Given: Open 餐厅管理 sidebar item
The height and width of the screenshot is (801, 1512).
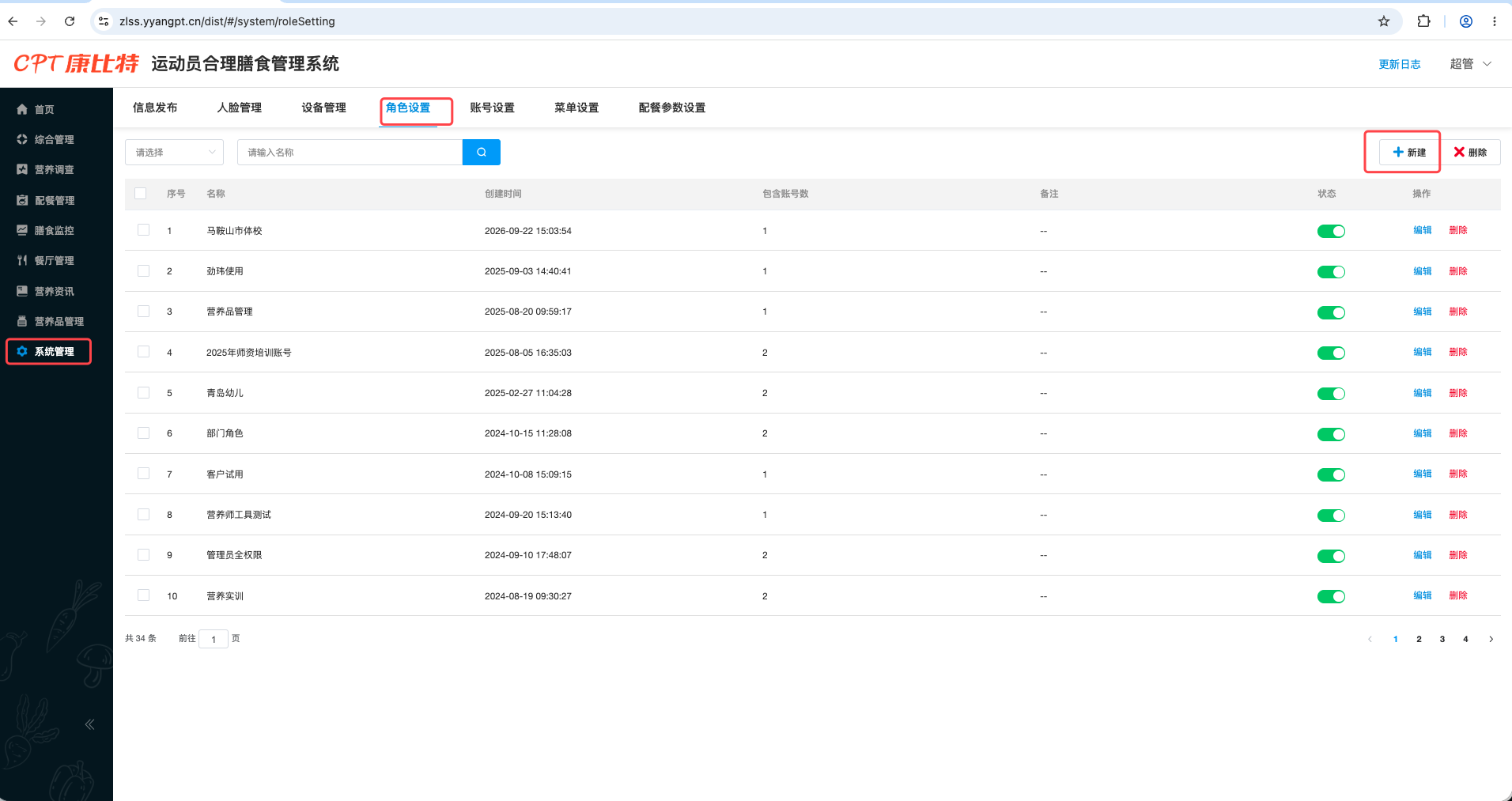Looking at the screenshot, I should point(54,260).
